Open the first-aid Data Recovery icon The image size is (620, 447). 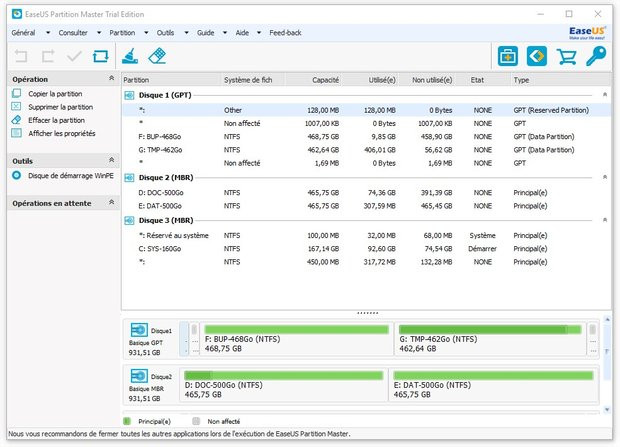508,56
